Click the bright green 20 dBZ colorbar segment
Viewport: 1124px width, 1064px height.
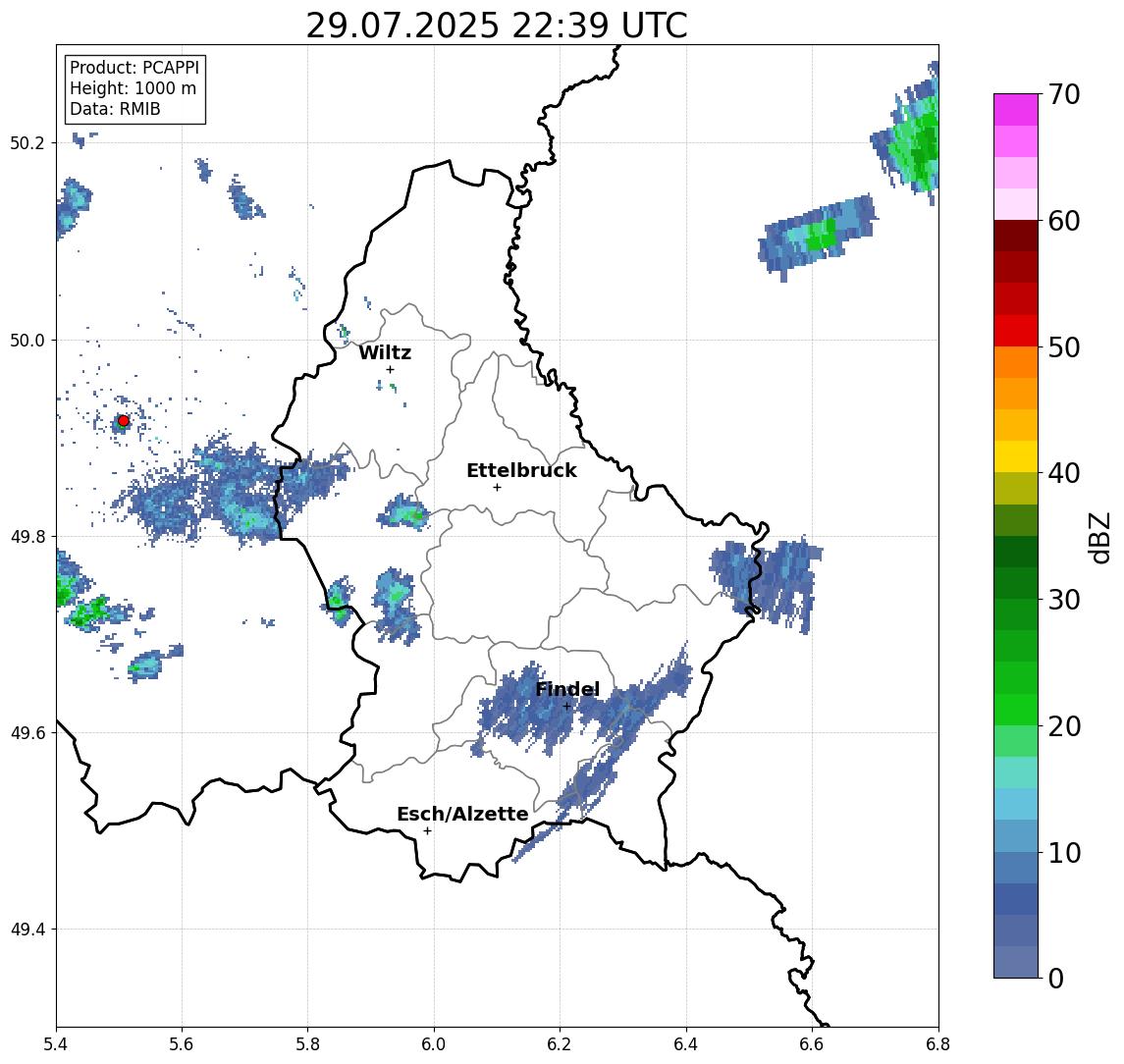click(x=1016, y=709)
